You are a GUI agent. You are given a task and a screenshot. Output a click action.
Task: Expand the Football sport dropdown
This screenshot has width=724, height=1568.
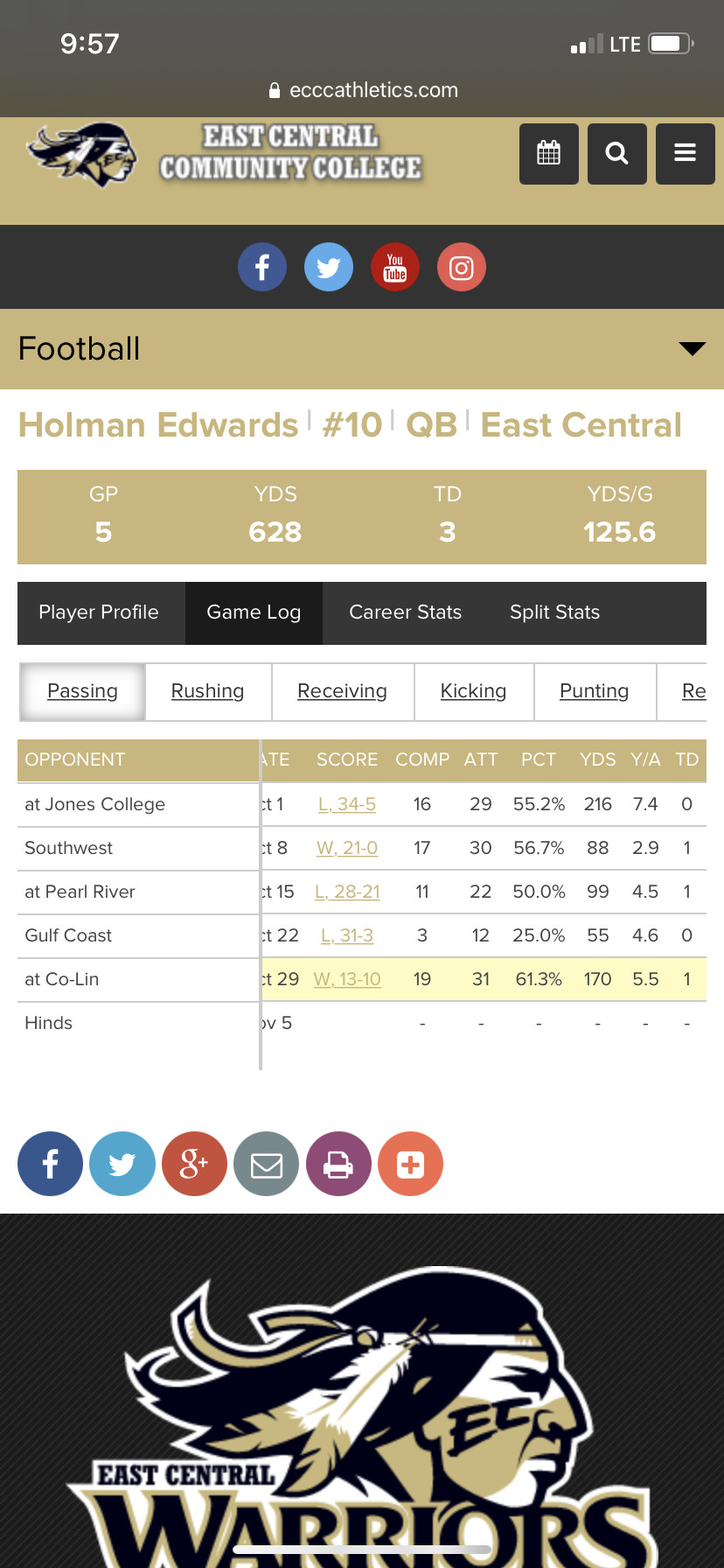692,349
